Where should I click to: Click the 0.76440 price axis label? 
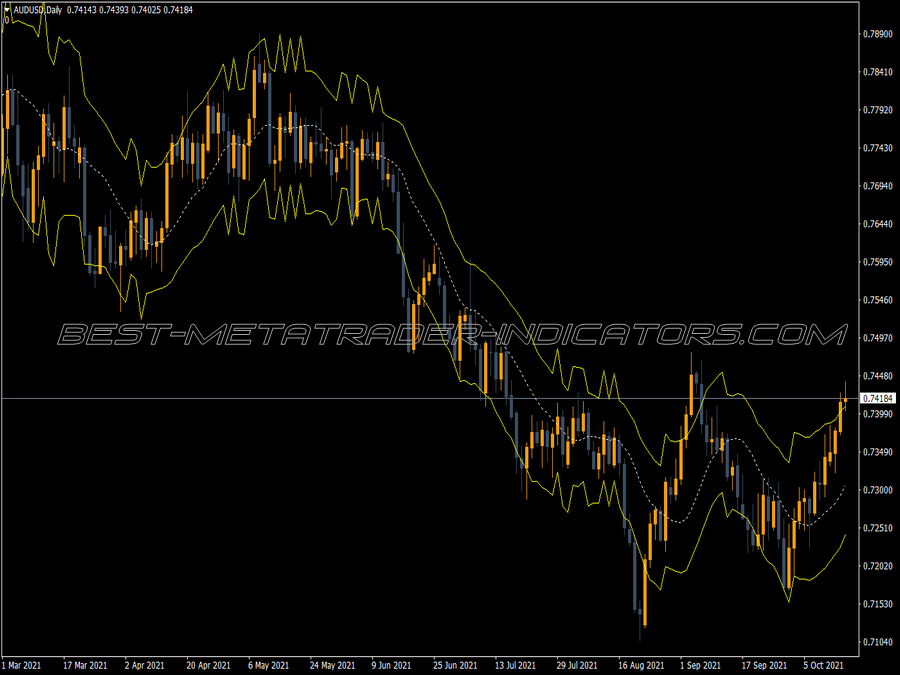(x=878, y=224)
